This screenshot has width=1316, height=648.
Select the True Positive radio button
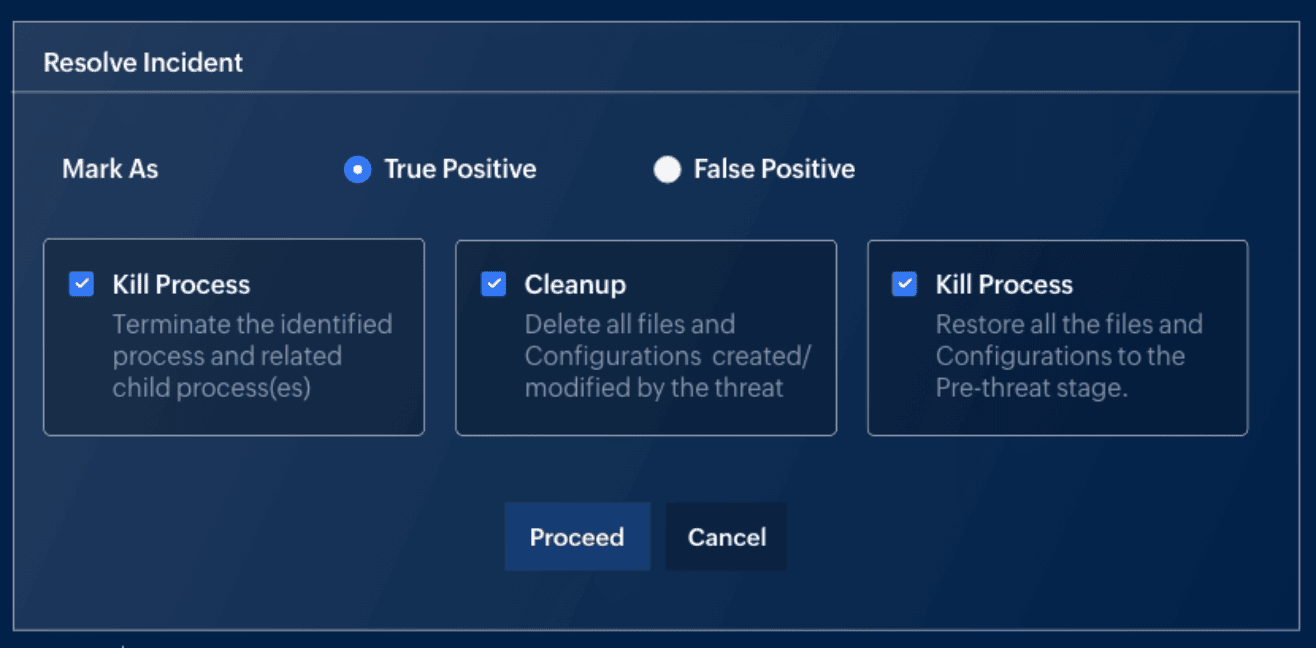pyautogui.click(x=357, y=170)
